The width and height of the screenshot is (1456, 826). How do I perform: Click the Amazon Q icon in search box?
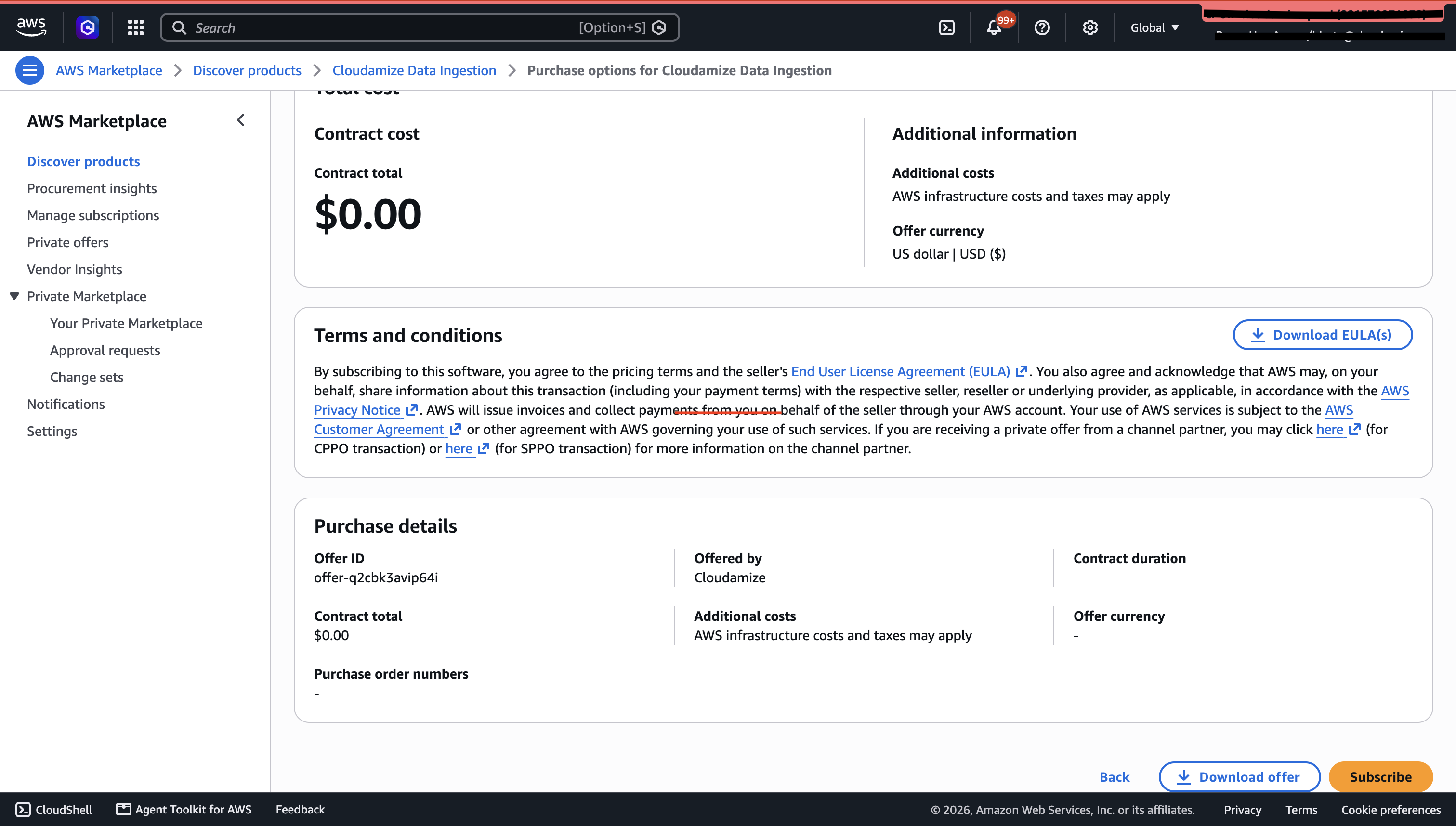[x=659, y=27]
